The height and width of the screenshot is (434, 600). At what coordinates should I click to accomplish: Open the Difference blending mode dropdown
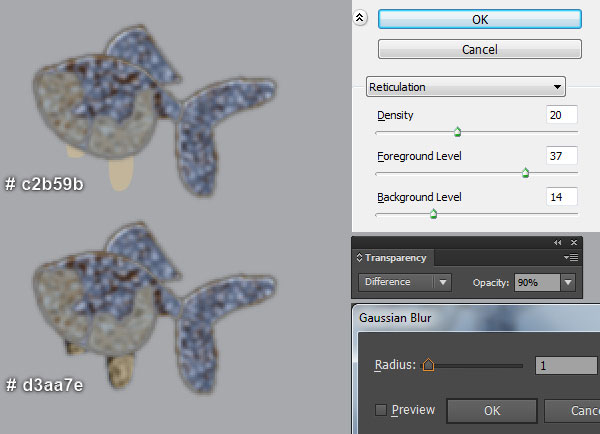[405, 282]
